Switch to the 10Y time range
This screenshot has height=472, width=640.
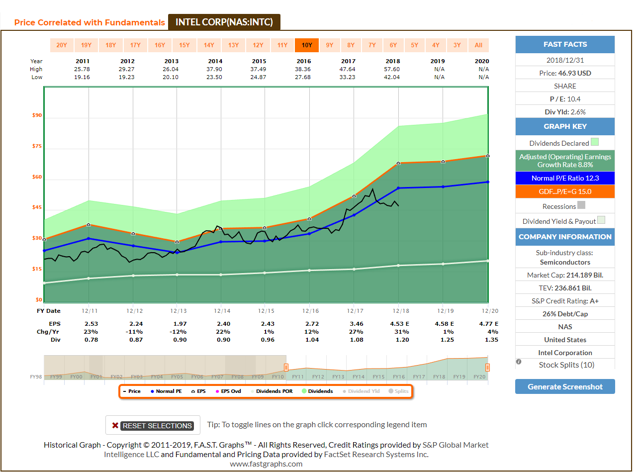(307, 45)
